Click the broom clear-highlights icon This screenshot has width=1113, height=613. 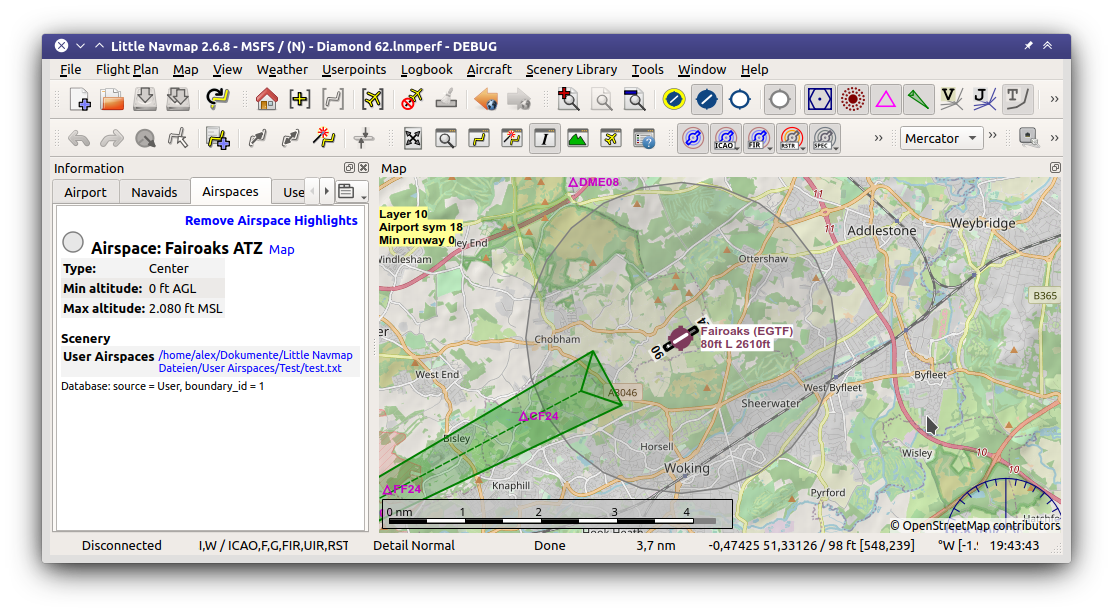pos(446,99)
